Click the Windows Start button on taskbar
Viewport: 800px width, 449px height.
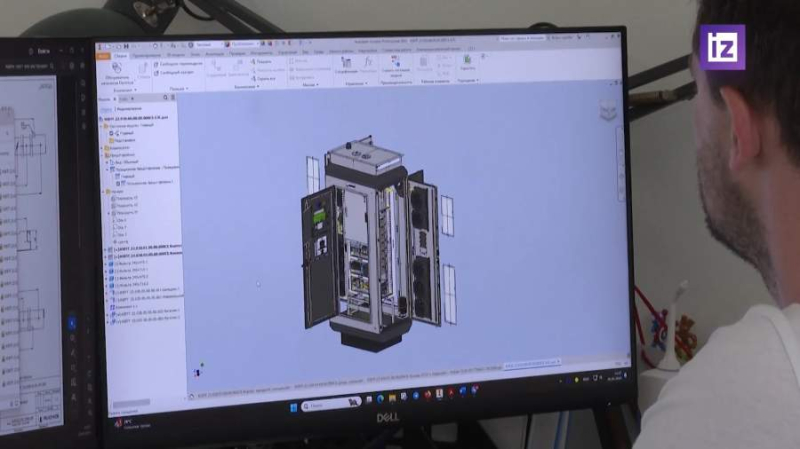pyautogui.click(x=294, y=406)
